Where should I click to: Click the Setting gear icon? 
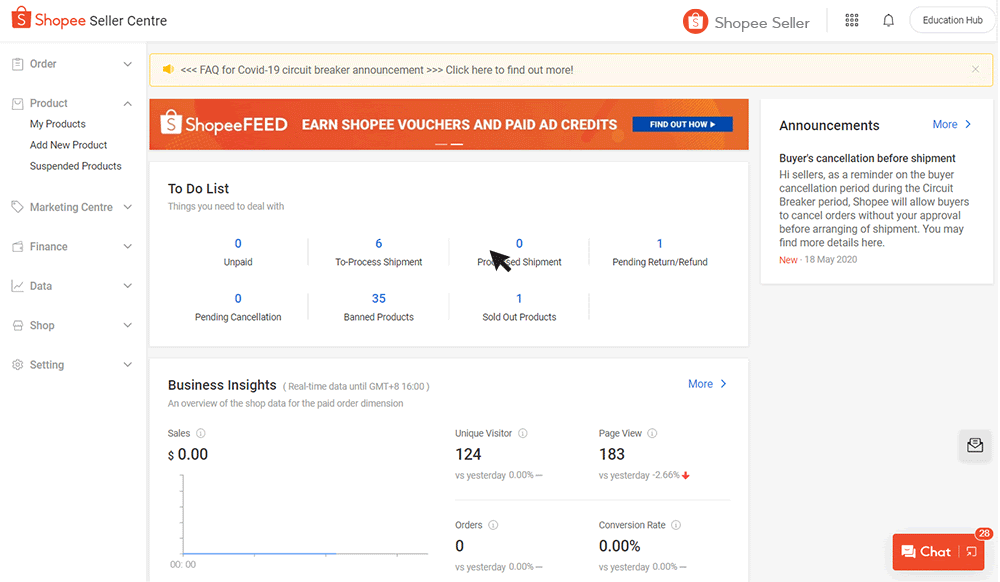click(17, 365)
